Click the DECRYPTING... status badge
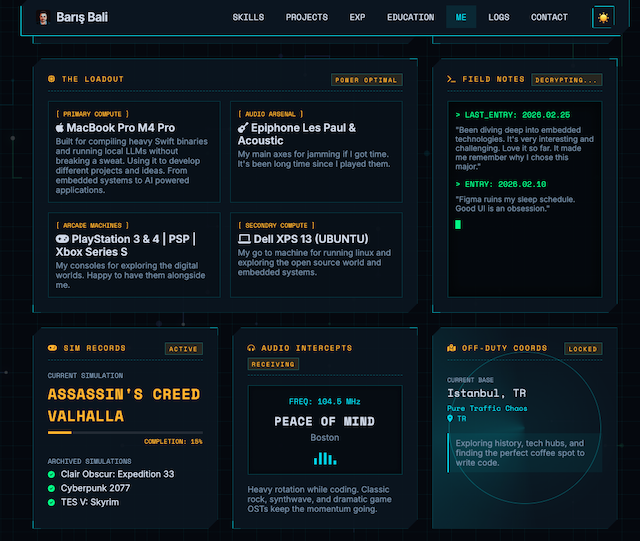This screenshot has height=541, width=640. pyautogui.click(x=566, y=80)
